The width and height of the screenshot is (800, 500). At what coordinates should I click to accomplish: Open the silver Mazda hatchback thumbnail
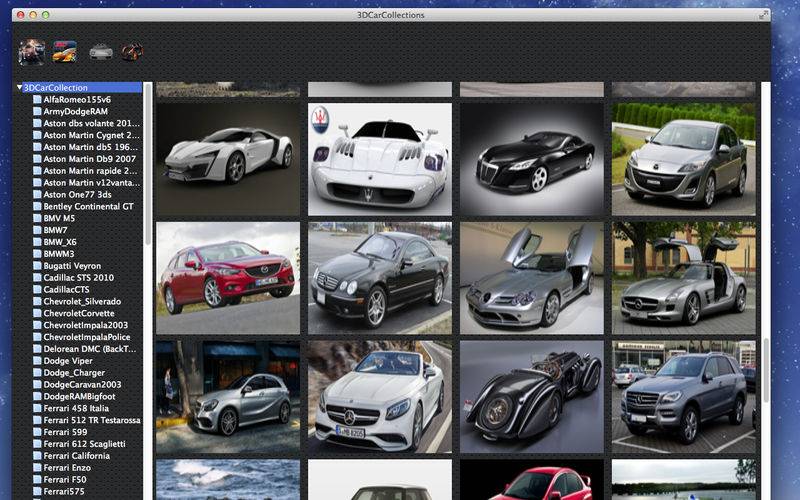point(684,159)
